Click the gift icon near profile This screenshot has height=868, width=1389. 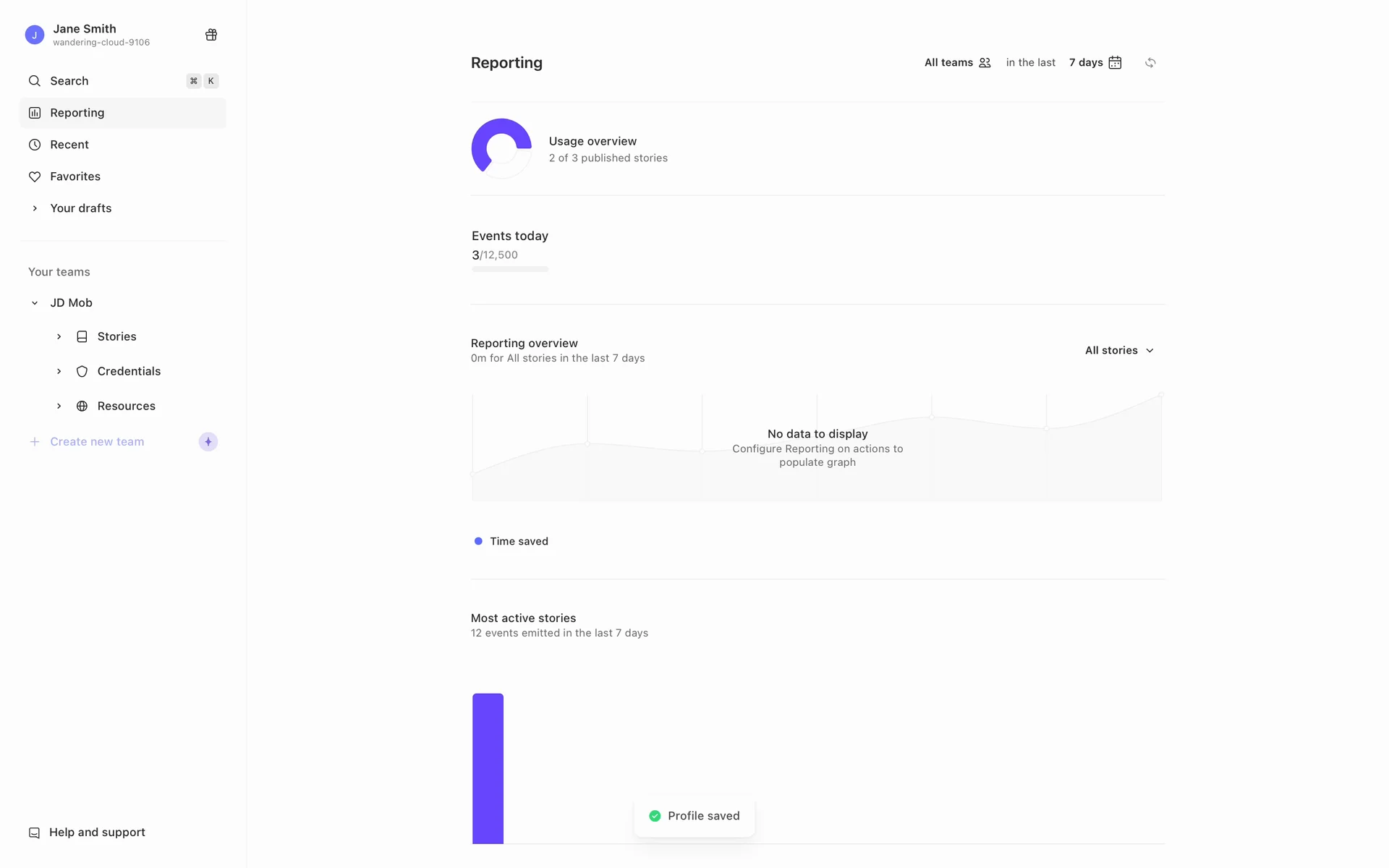(x=211, y=35)
